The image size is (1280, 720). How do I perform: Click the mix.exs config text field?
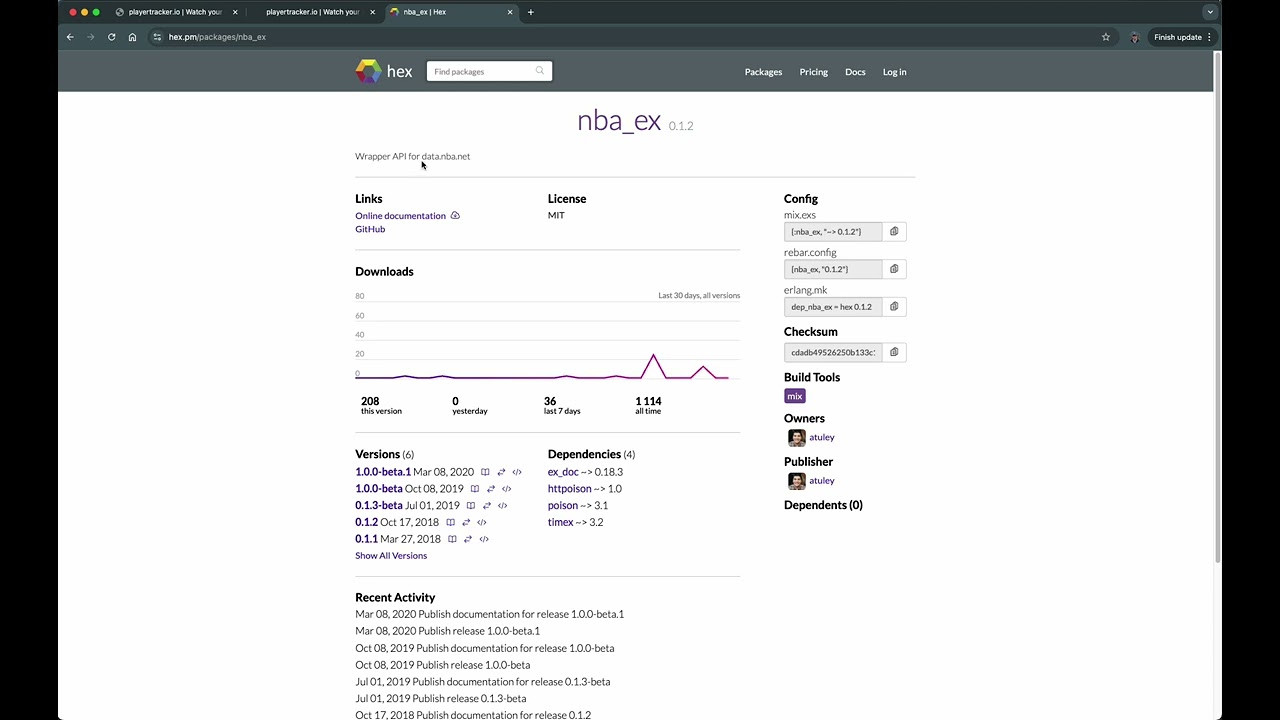[833, 231]
